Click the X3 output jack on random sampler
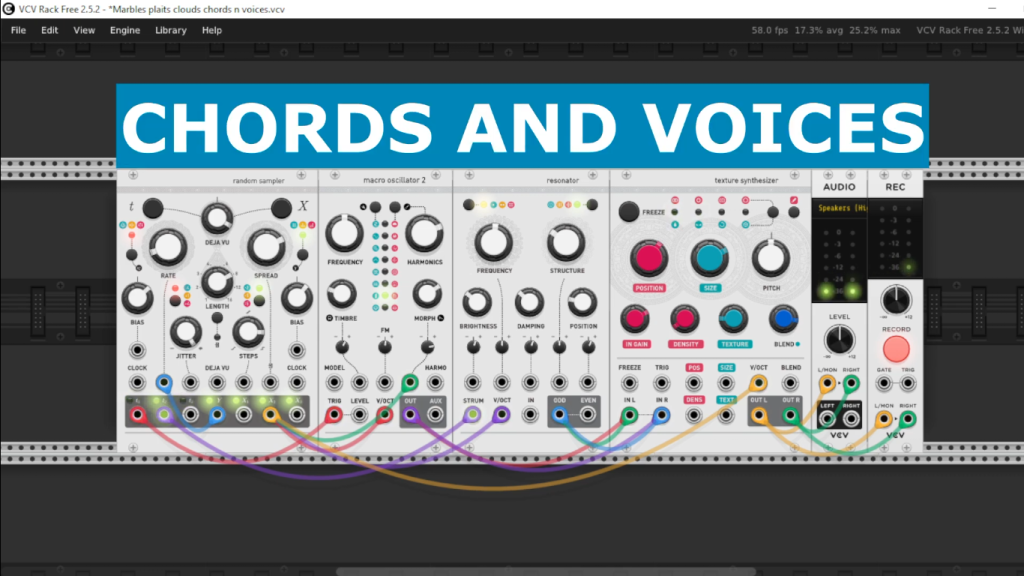This screenshot has width=1024, height=576. click(296, 414)
